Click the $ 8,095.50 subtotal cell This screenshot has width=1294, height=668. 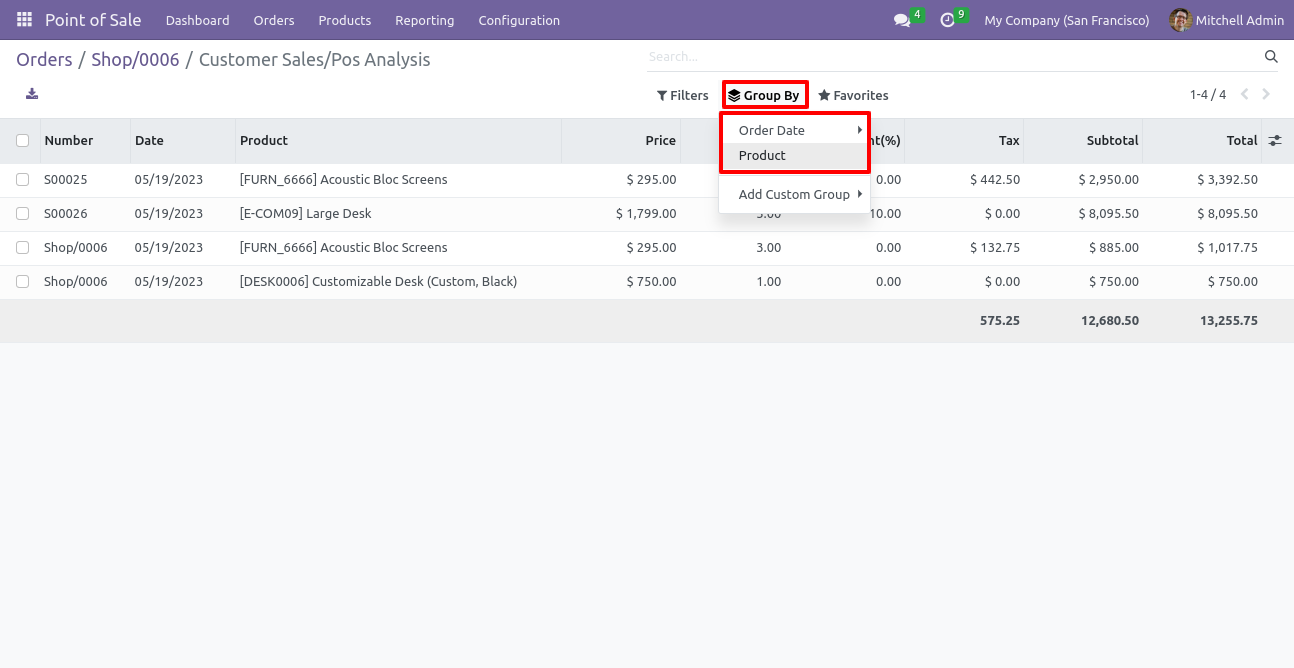(1109, 214)
